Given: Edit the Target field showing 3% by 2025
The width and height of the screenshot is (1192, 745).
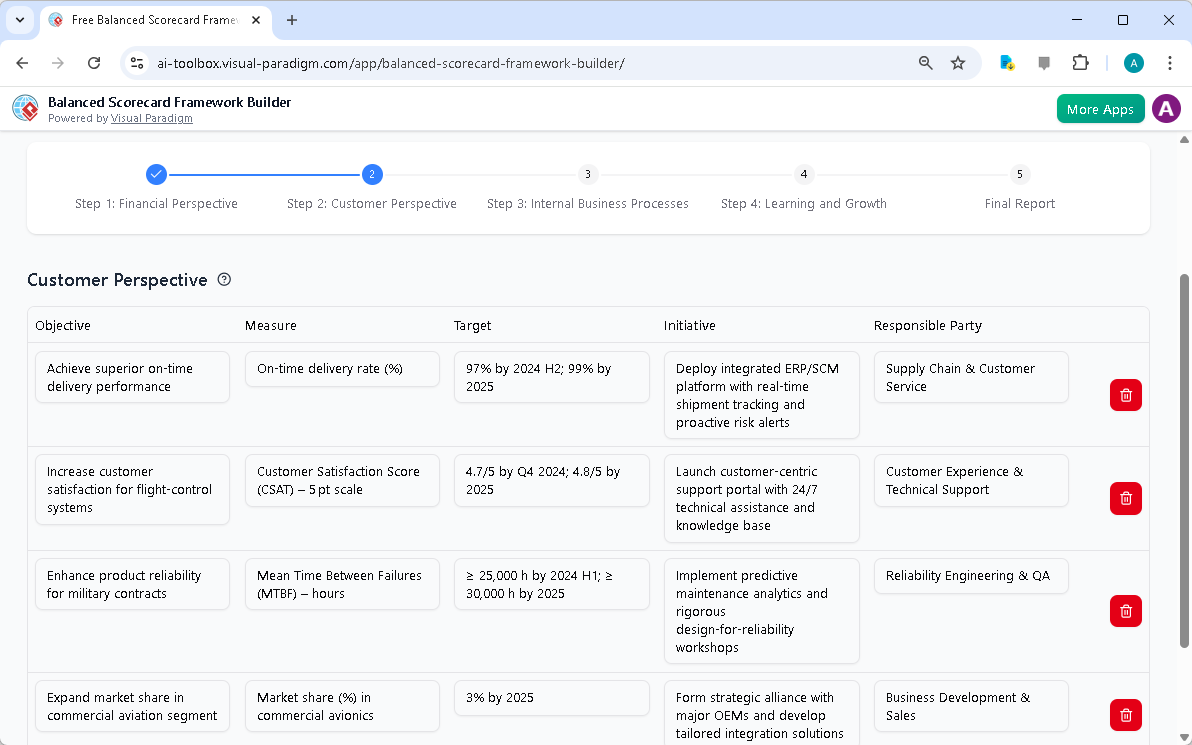Looking at the screenshot, I should coord(551,698).
